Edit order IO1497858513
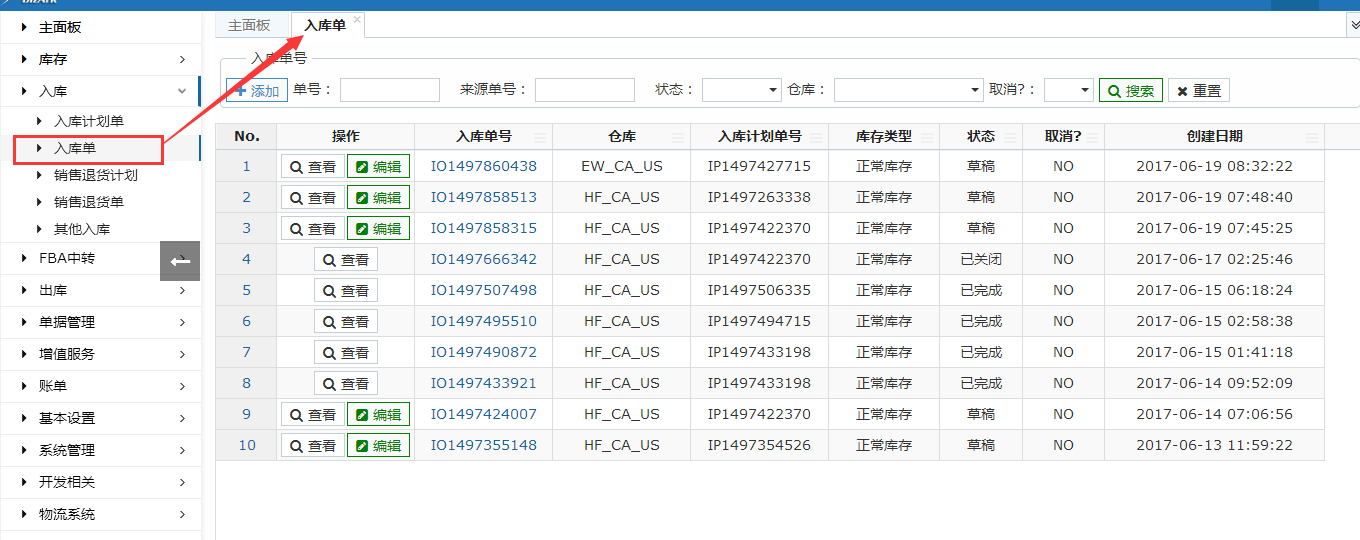The height and width of the screenshot is (540, 1360). 378,197
